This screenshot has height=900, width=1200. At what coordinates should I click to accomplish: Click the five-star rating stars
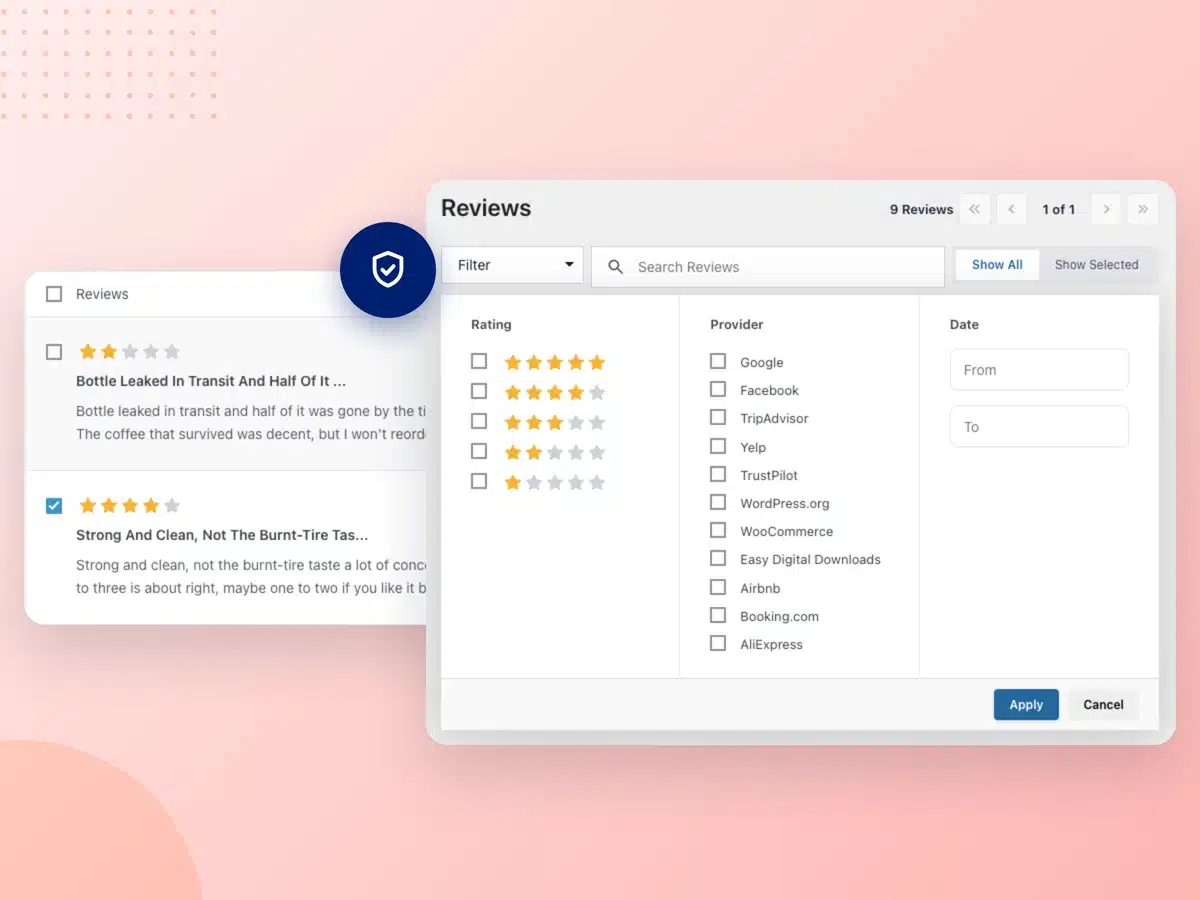point(555,362)
